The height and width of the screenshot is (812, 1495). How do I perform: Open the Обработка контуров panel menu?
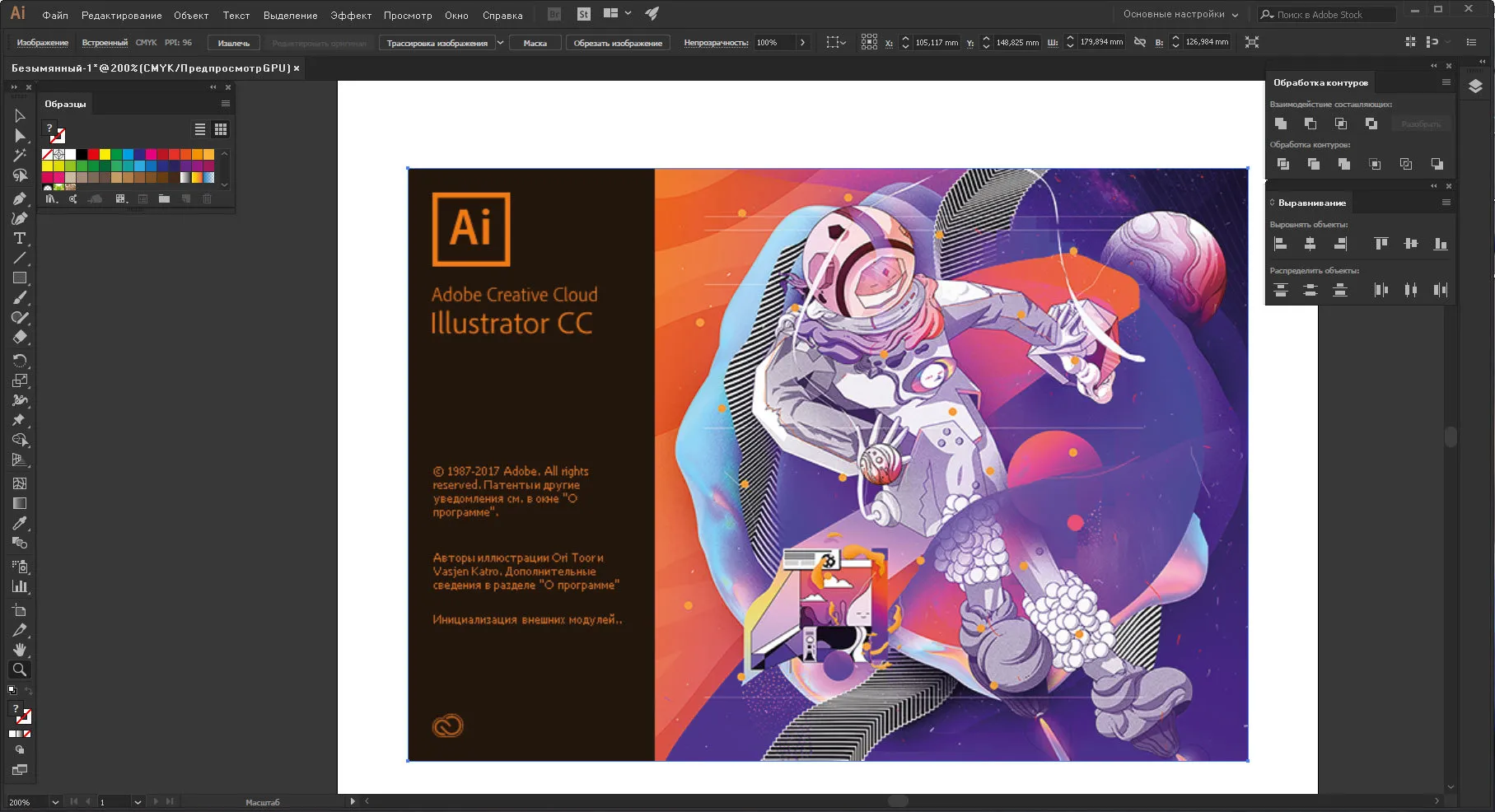coord(1446,82)
